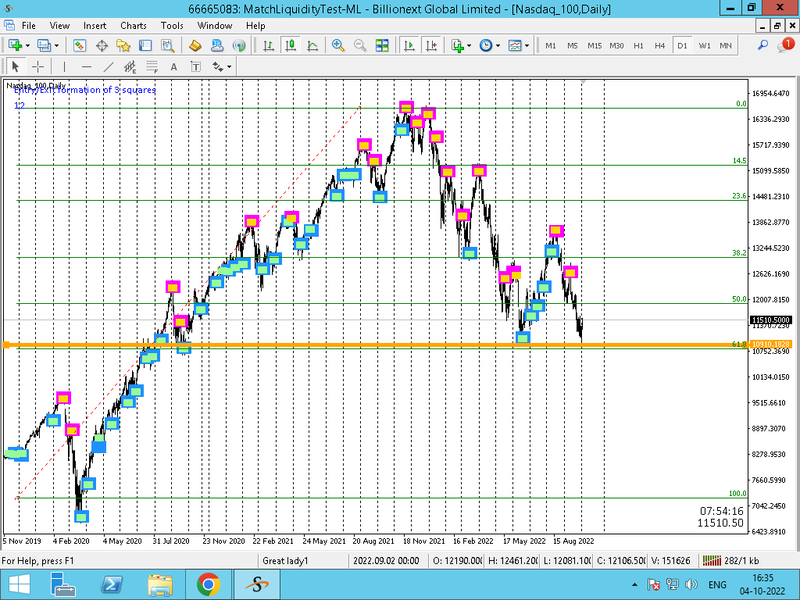Click the 282/1 kb connection status
Image resolution: width=800 pixels, height=600 pixels.
pos(731,561)
